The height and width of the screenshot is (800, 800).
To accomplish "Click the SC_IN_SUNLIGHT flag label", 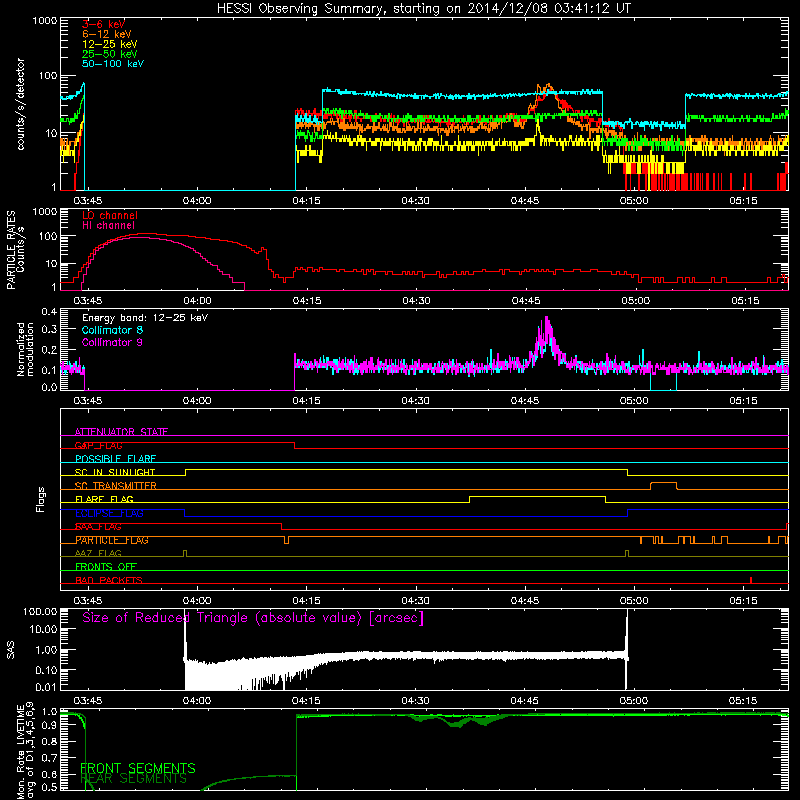I will tap(115, 472).
